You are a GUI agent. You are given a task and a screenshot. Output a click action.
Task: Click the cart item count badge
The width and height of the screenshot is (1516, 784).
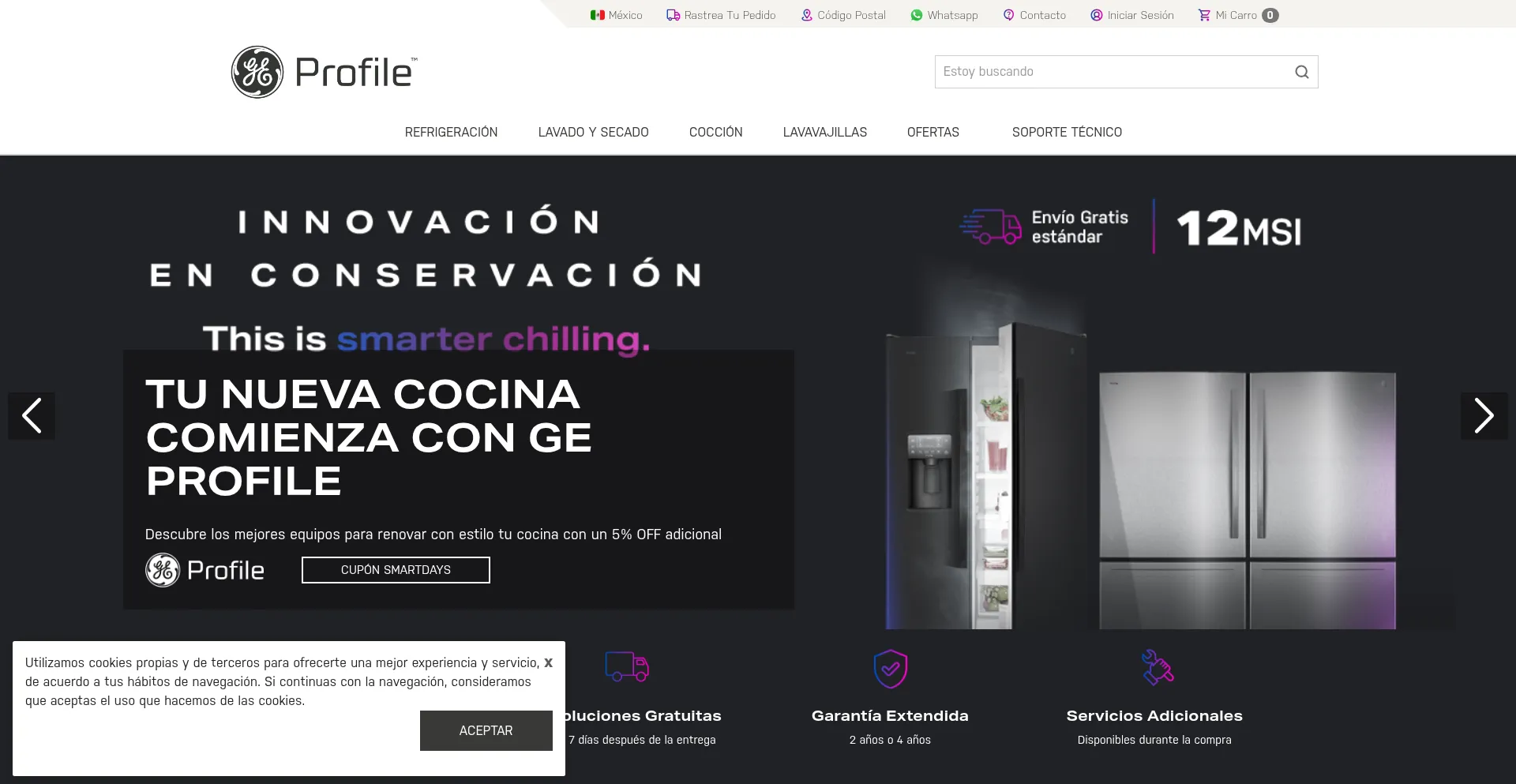[x=1270, y=15]
